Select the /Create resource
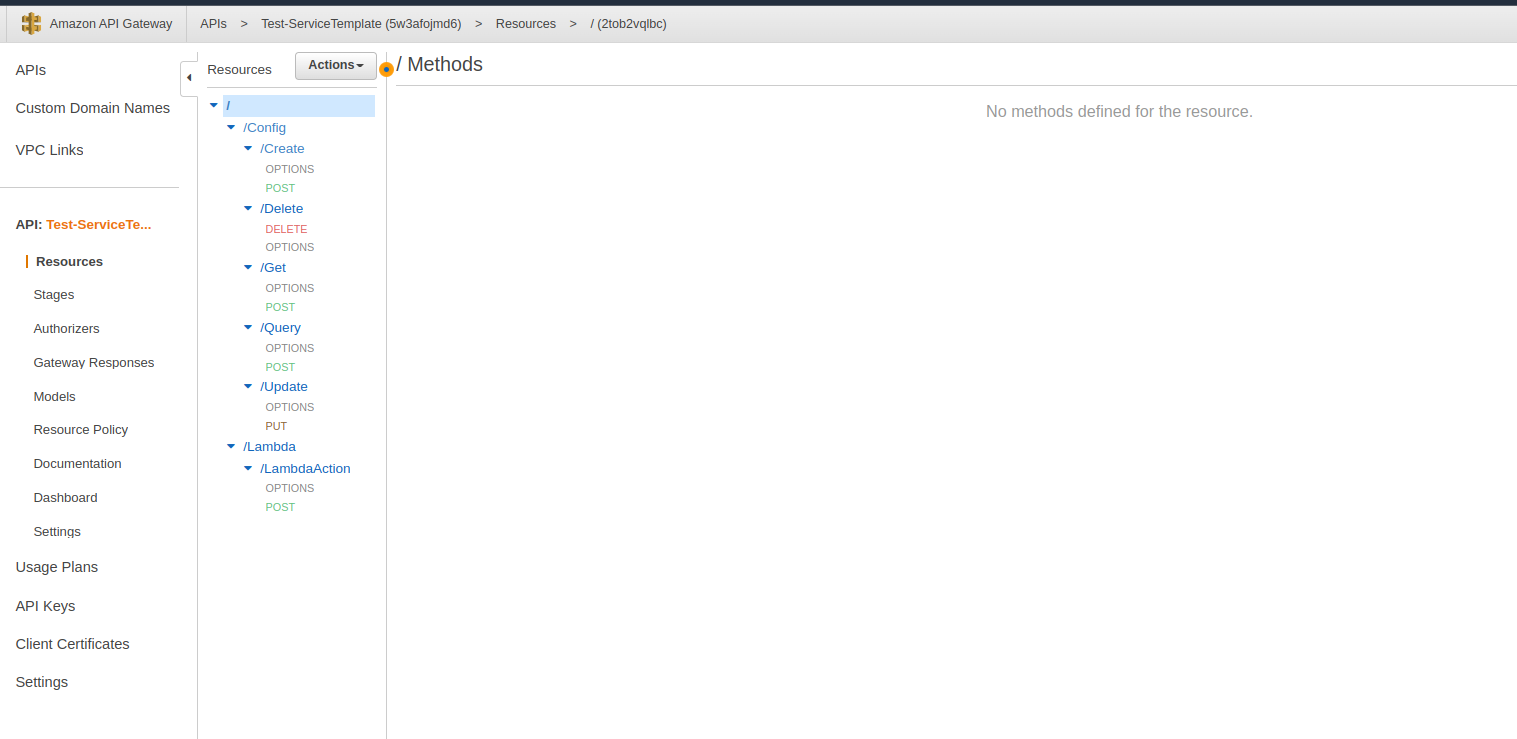This screenshot has height=739, width=1517. 282,149
